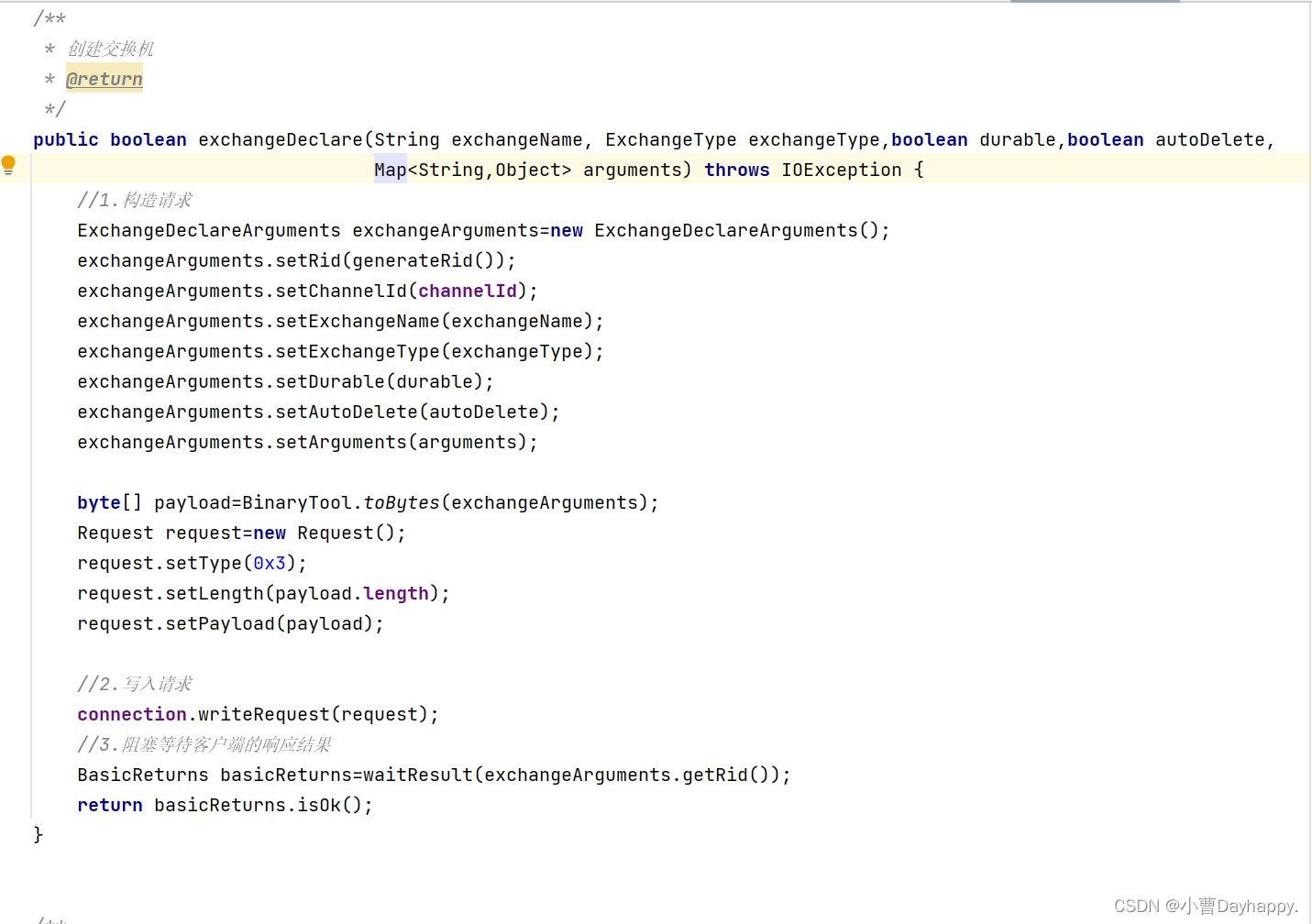Click the setRid(generateRid()) line
The height and width of the screenshot is (924, 1312).
click(x=297, y=260)
